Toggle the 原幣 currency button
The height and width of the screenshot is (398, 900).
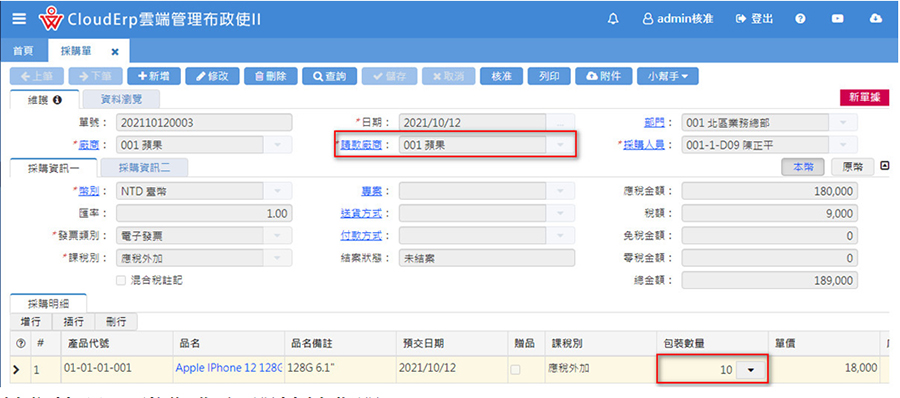click(x=852, y=167)
